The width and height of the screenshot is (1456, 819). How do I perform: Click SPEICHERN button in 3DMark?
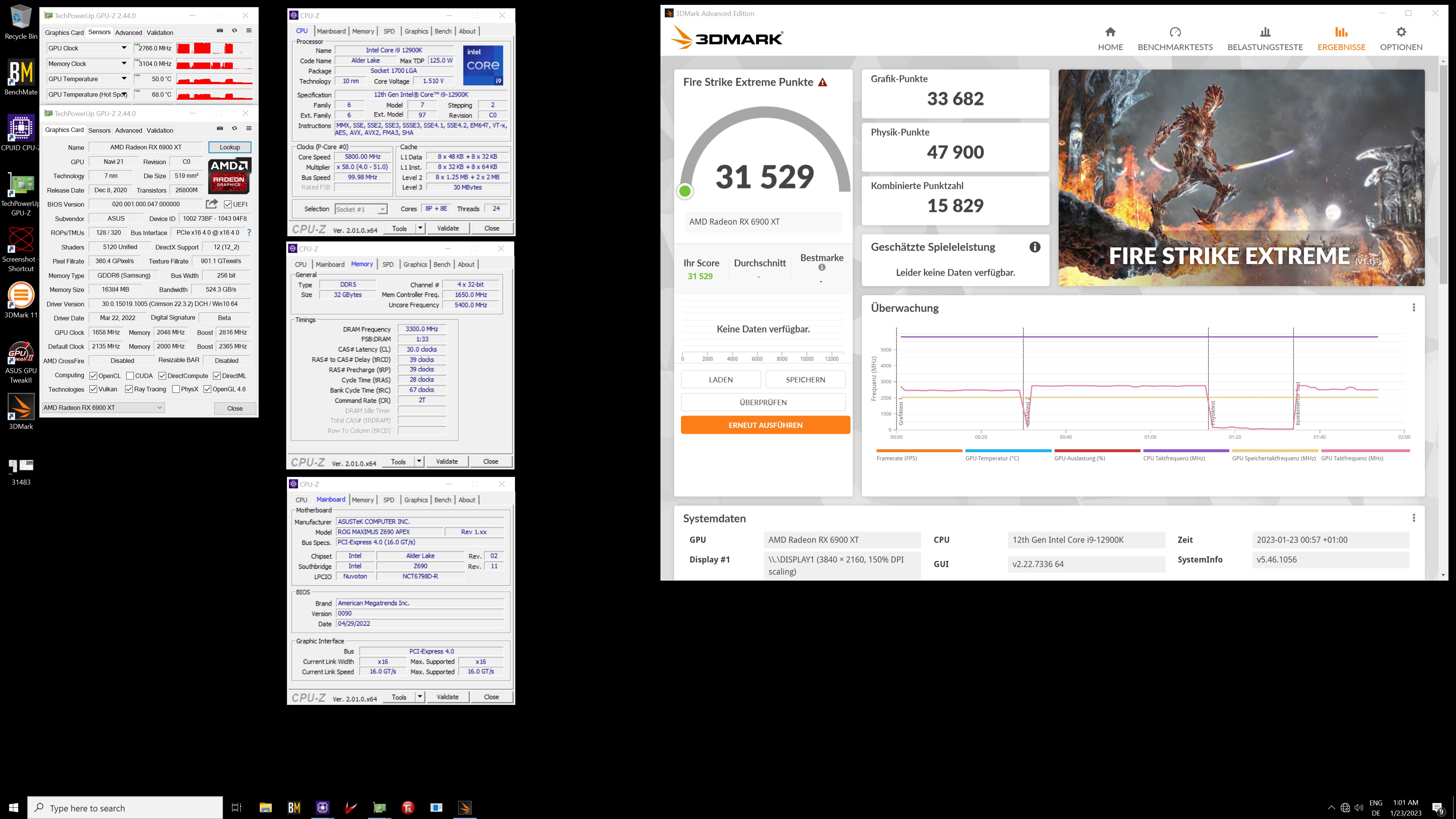pyautogui.click(x=805, y=380)
